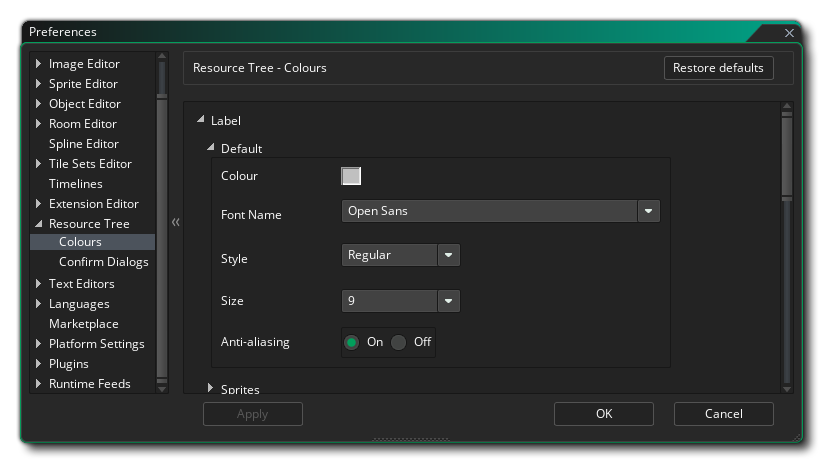Collapse the sidebar with the double-chevron icon
This screenshot has width=823, height=463.
click(x=175, y=222)
